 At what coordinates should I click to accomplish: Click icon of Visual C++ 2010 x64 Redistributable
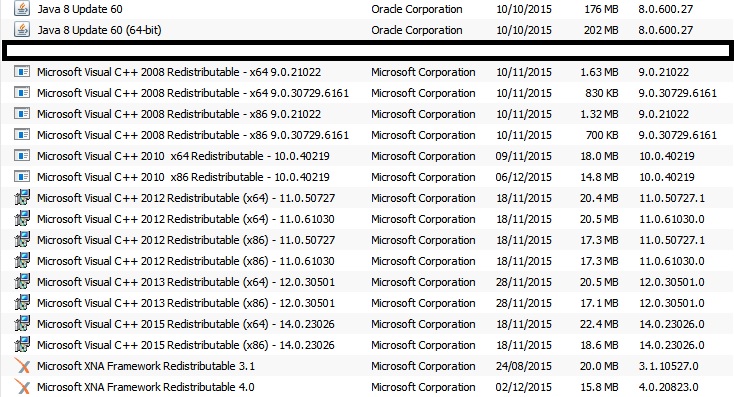tap(22, 155)
